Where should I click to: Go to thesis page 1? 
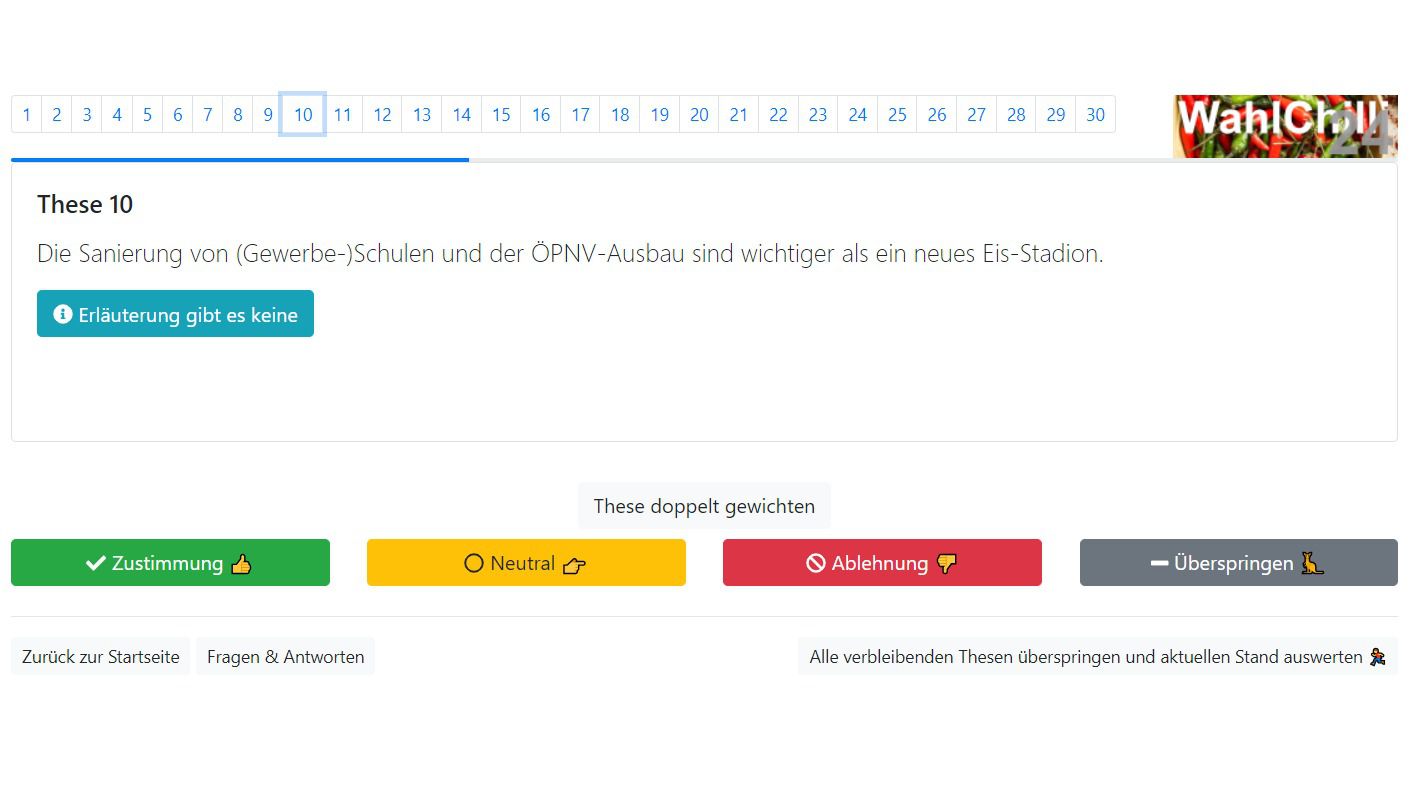[27, 115]
